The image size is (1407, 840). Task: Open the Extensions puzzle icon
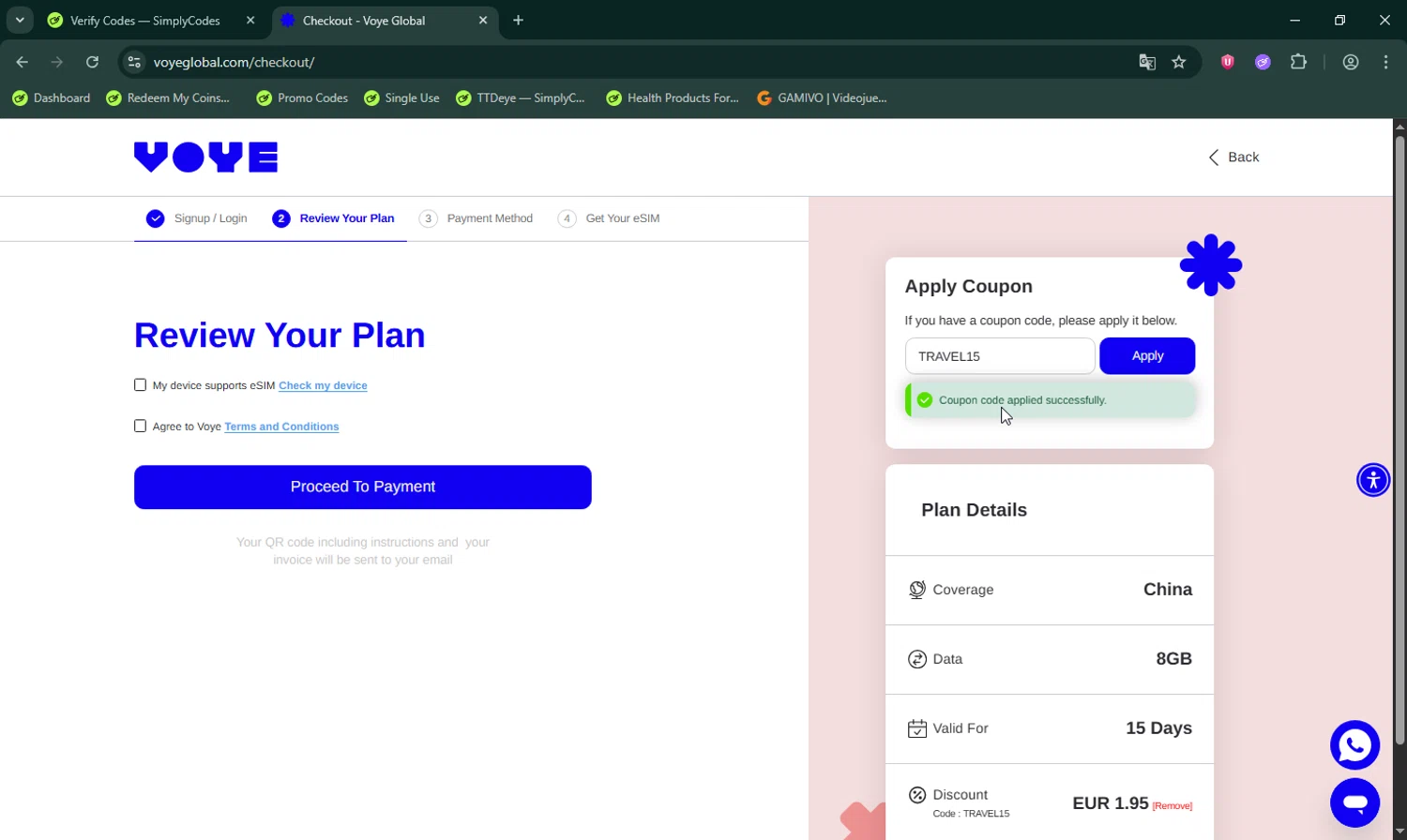pos(1298,62)
